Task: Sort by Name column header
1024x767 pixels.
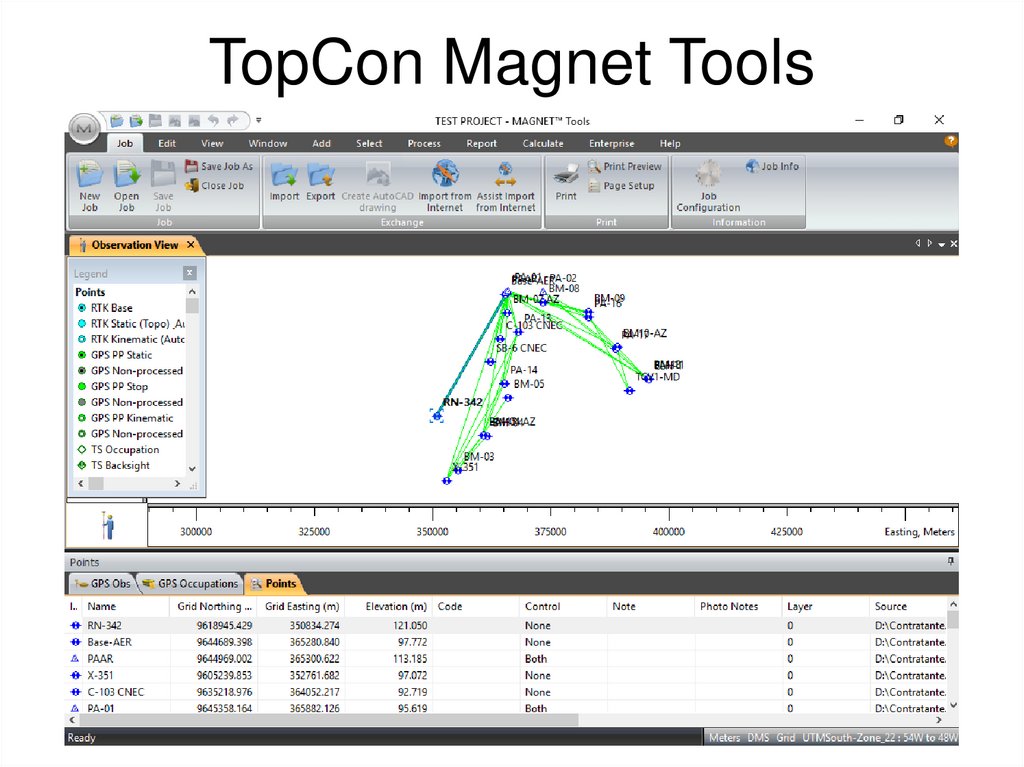Action: coord(125,606)
